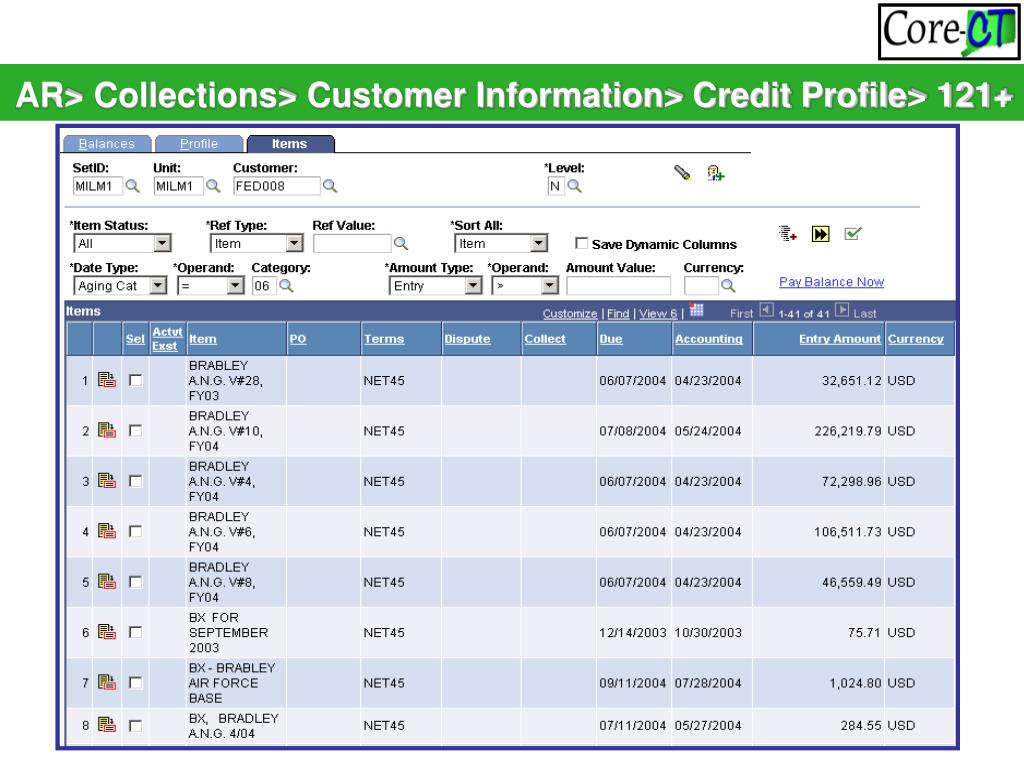Select checkbox for row 7 AIR FORCE BASE

pos(135,682)
